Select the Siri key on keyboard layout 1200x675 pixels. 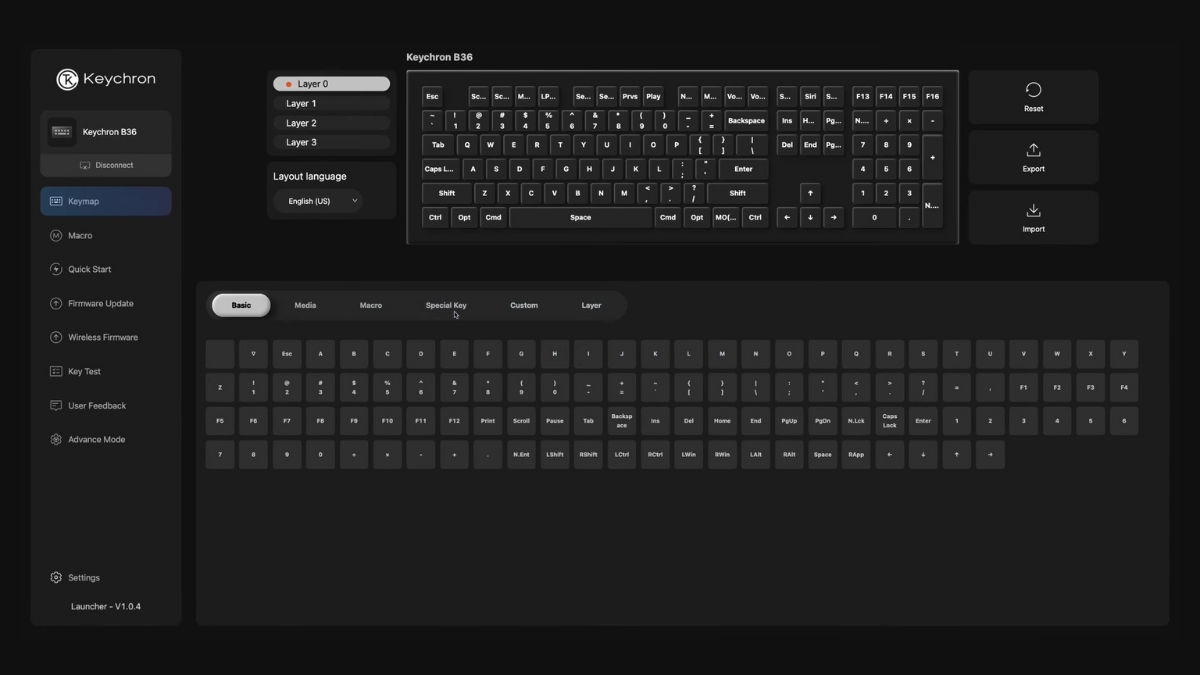point(810,96)
